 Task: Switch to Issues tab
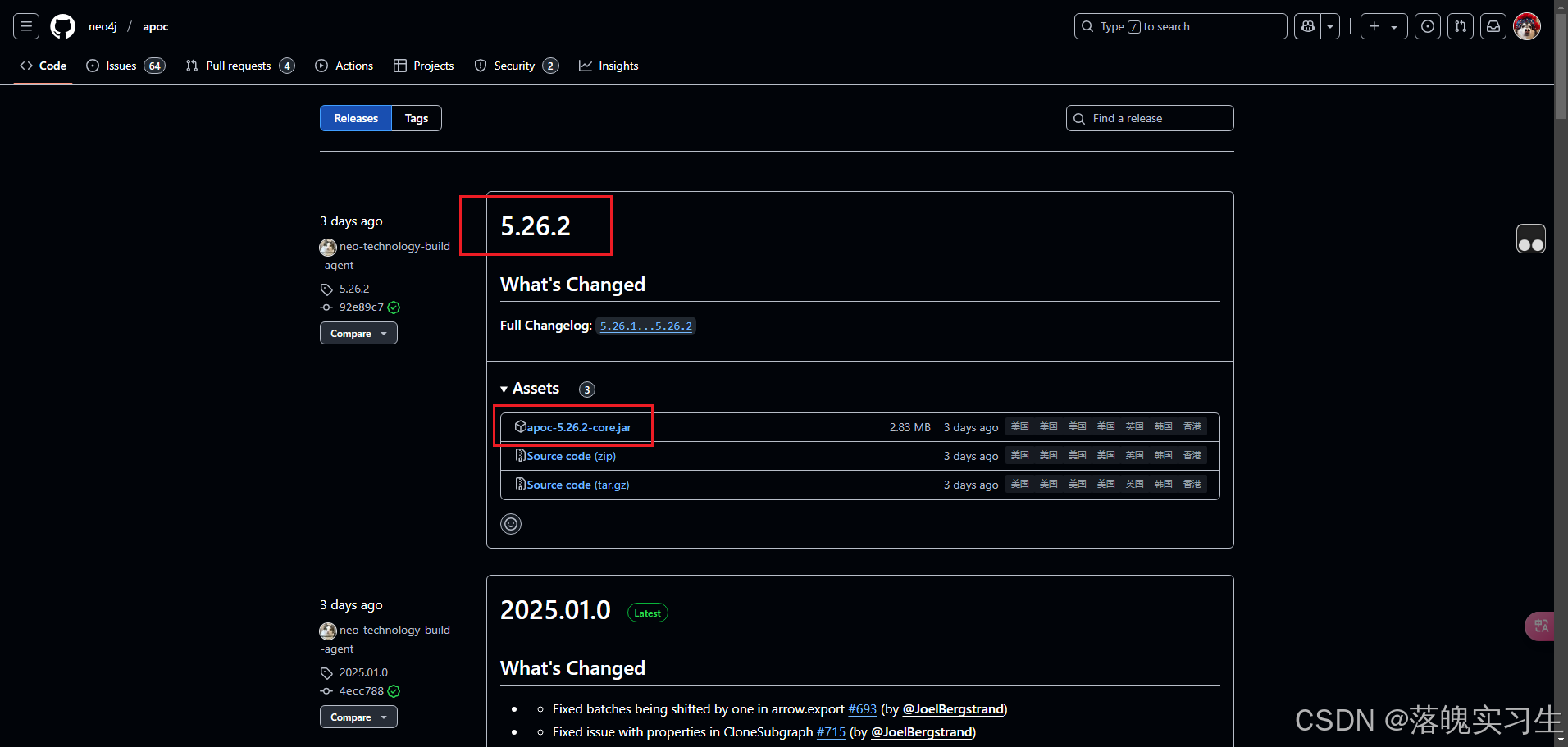point(125,66)
